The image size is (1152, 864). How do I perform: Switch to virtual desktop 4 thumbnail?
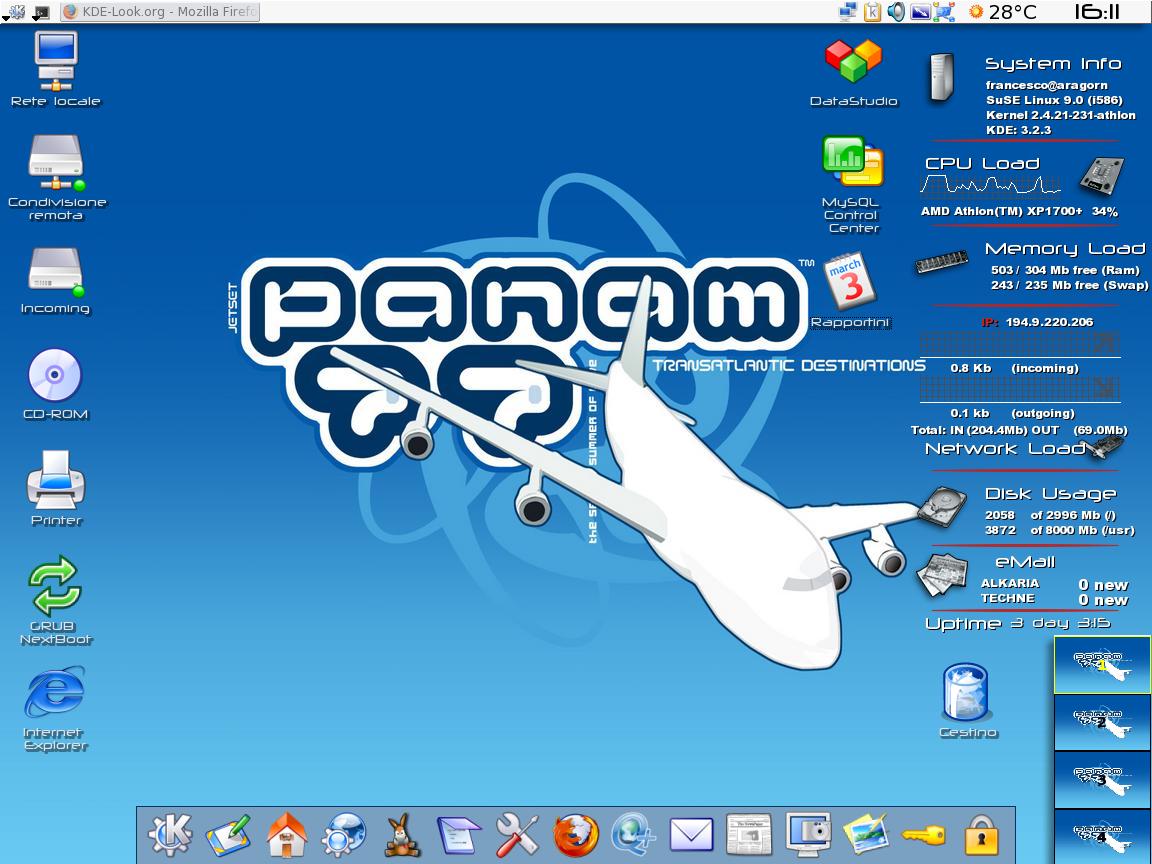tap(1102, 836)
